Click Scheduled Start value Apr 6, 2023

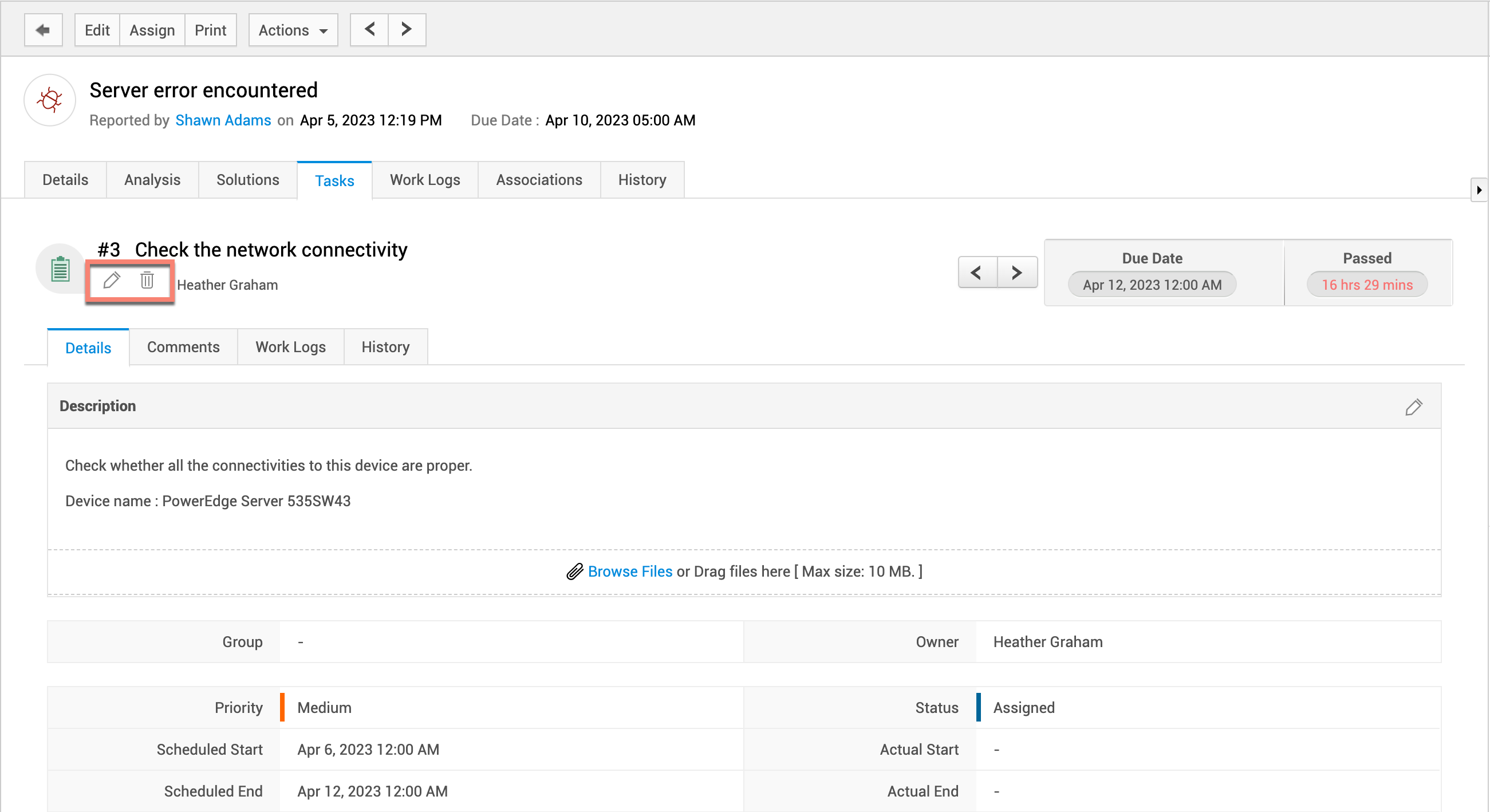368,750
